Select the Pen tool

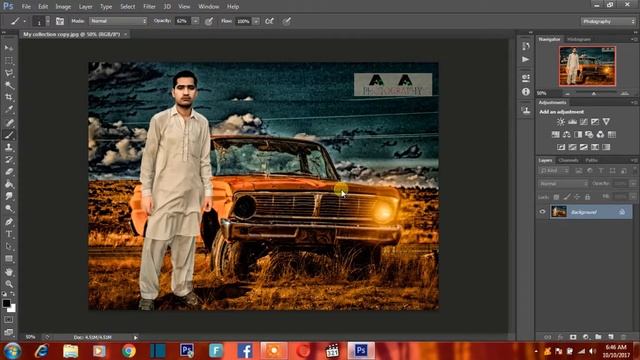pos(9,222)
